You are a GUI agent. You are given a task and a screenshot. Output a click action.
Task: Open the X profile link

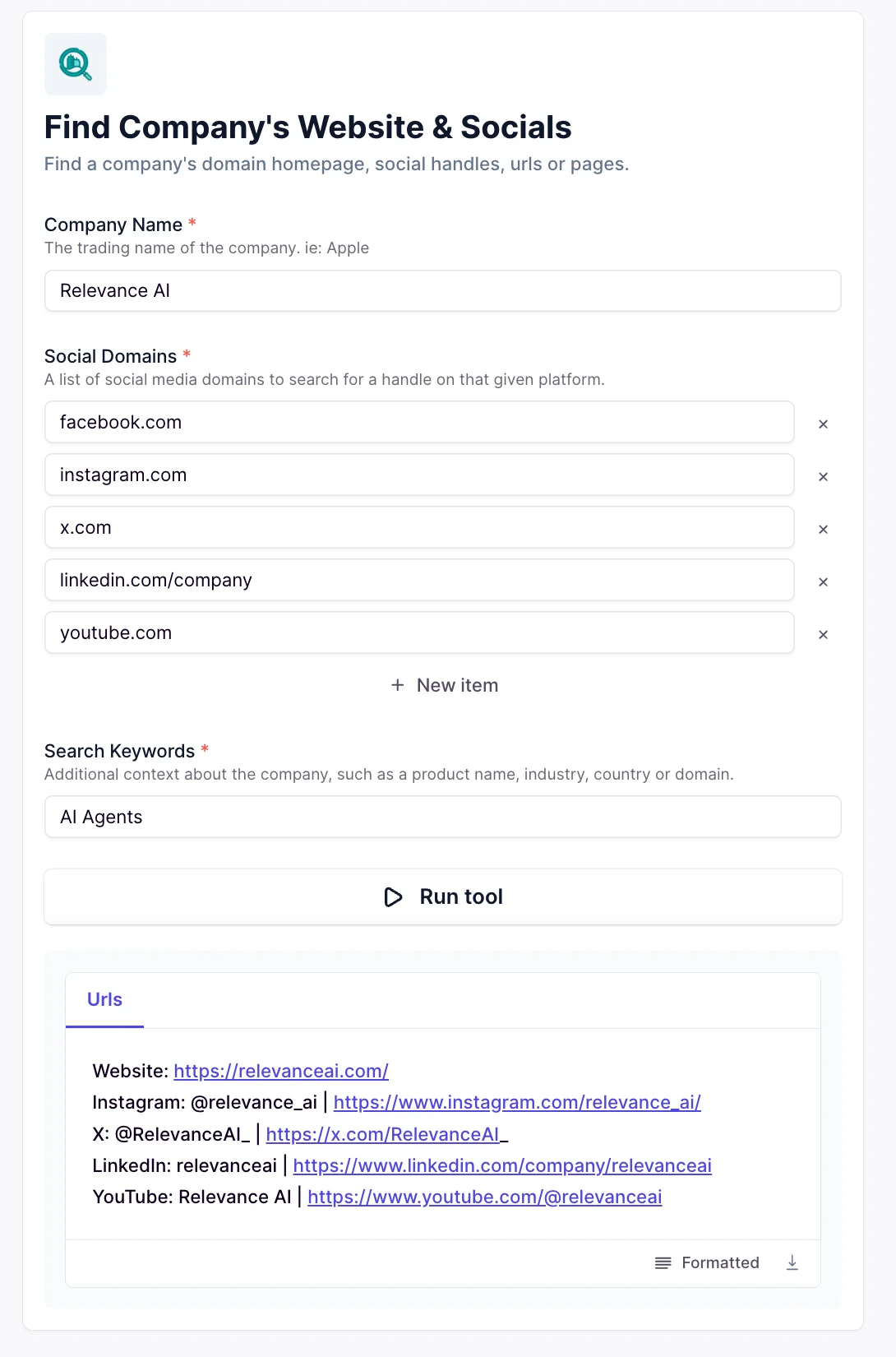383,1134
